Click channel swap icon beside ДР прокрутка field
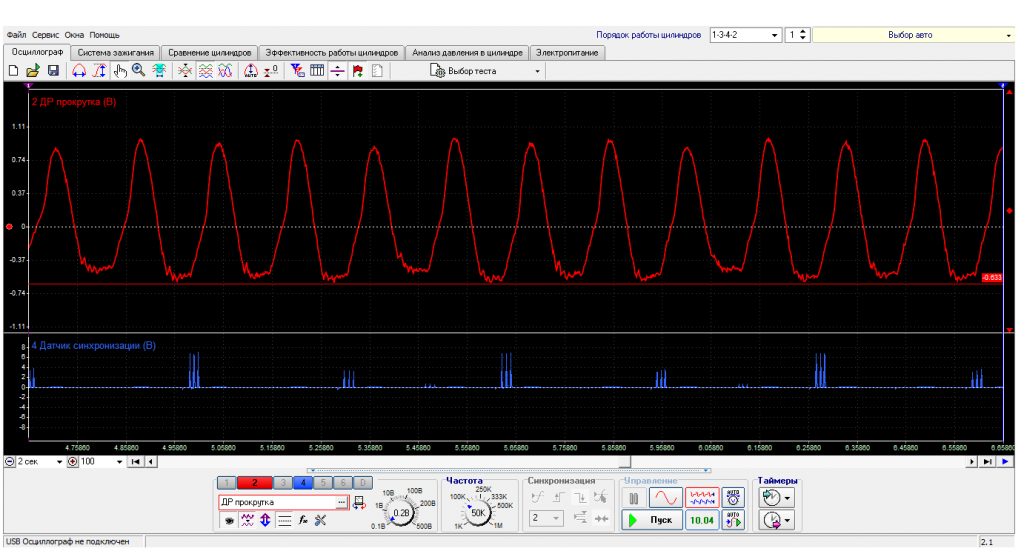Image resolution: width=1024 pixels, height=551 pixels. point(359,502)
